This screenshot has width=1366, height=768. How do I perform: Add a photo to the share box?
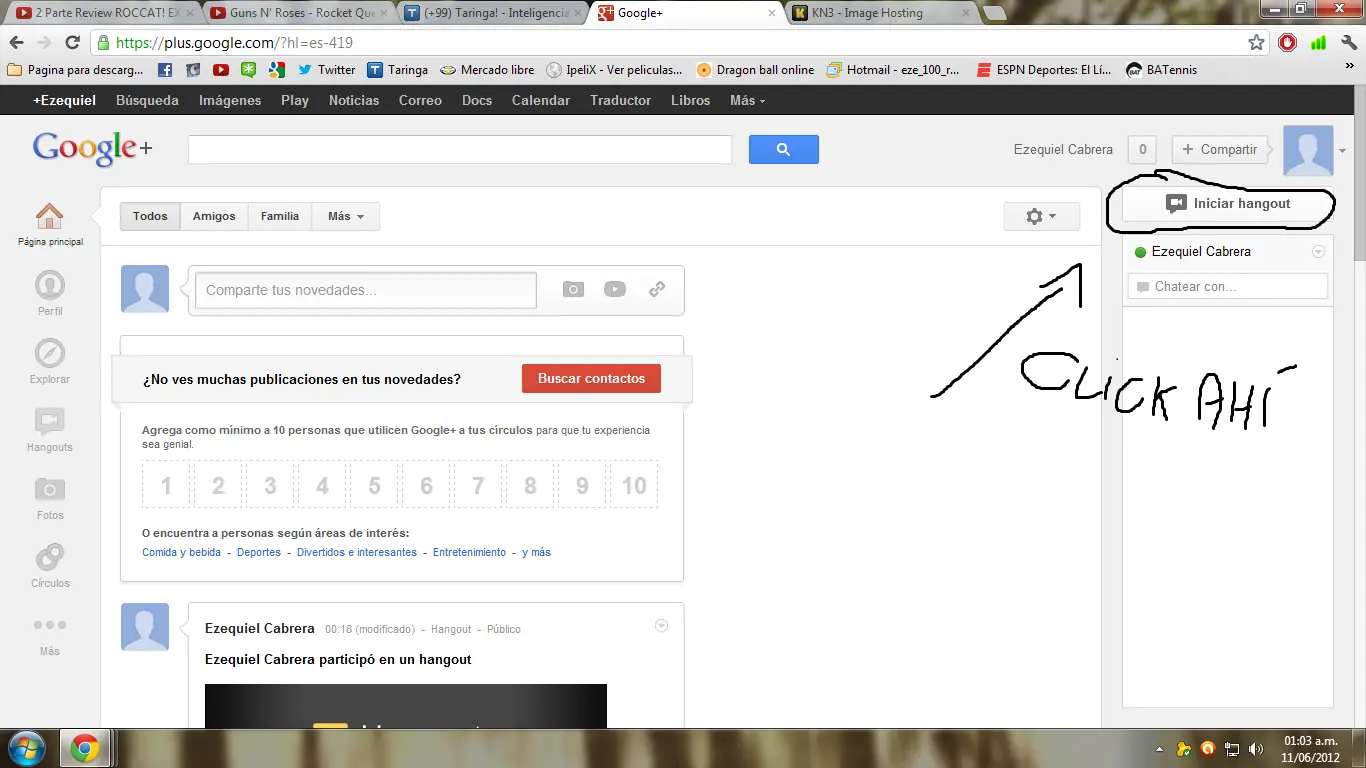pyautogui.click(x=573, y=289)
